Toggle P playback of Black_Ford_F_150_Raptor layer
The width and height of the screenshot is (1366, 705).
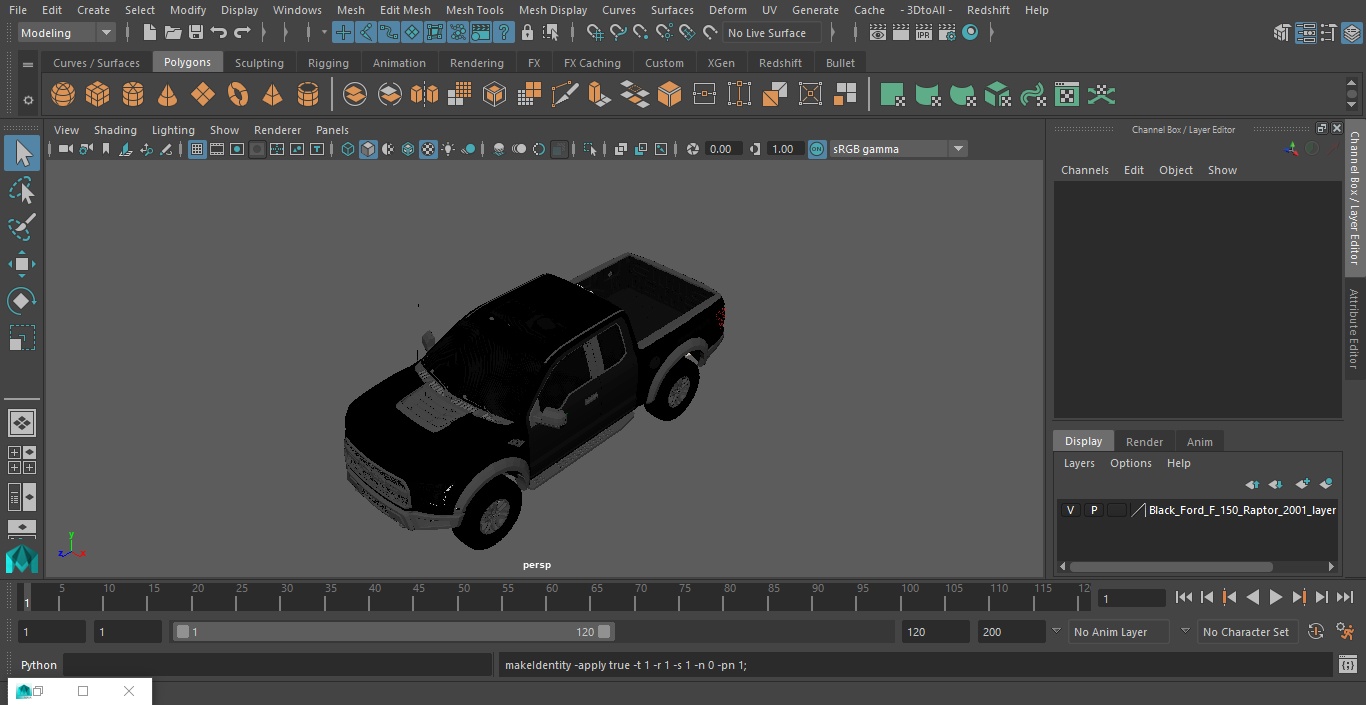[1093, 510]
